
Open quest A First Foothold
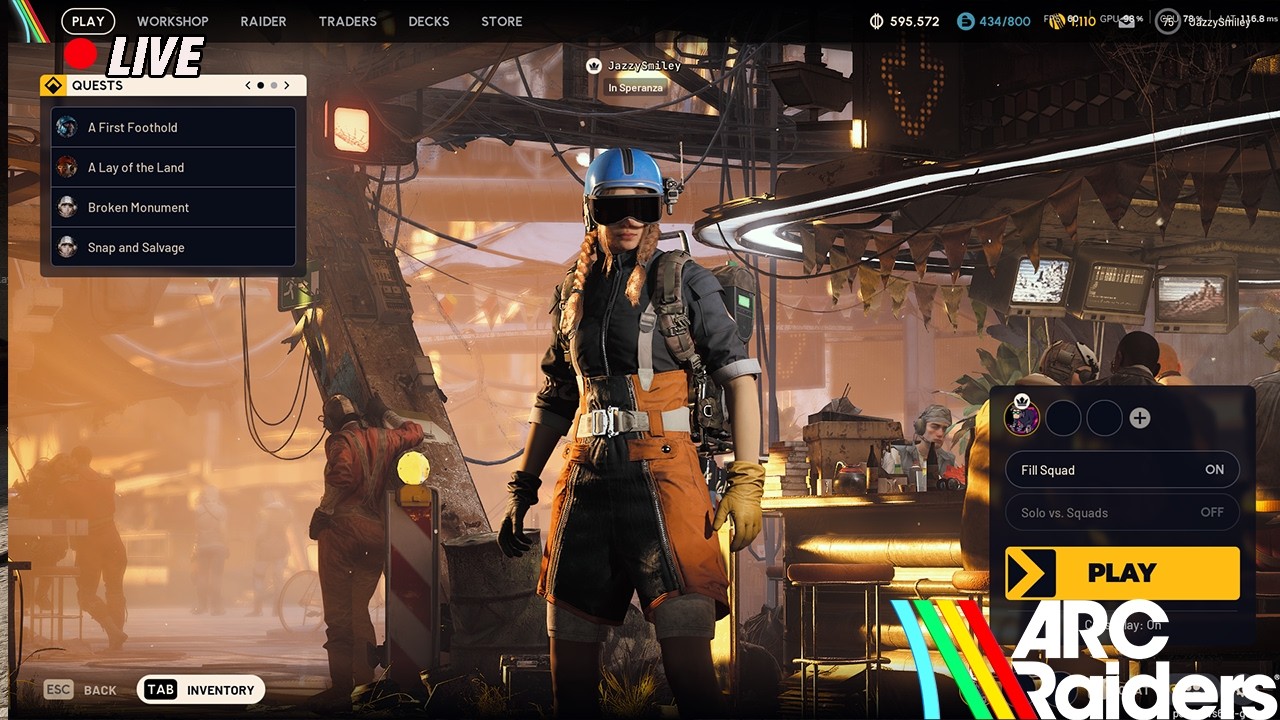[x=173, y=127]
